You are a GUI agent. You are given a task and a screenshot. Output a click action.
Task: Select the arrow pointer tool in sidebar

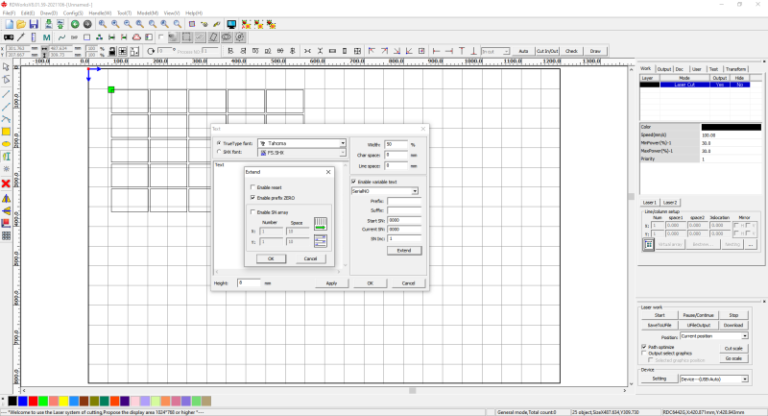pyautogui.click(x=6, y=67)
